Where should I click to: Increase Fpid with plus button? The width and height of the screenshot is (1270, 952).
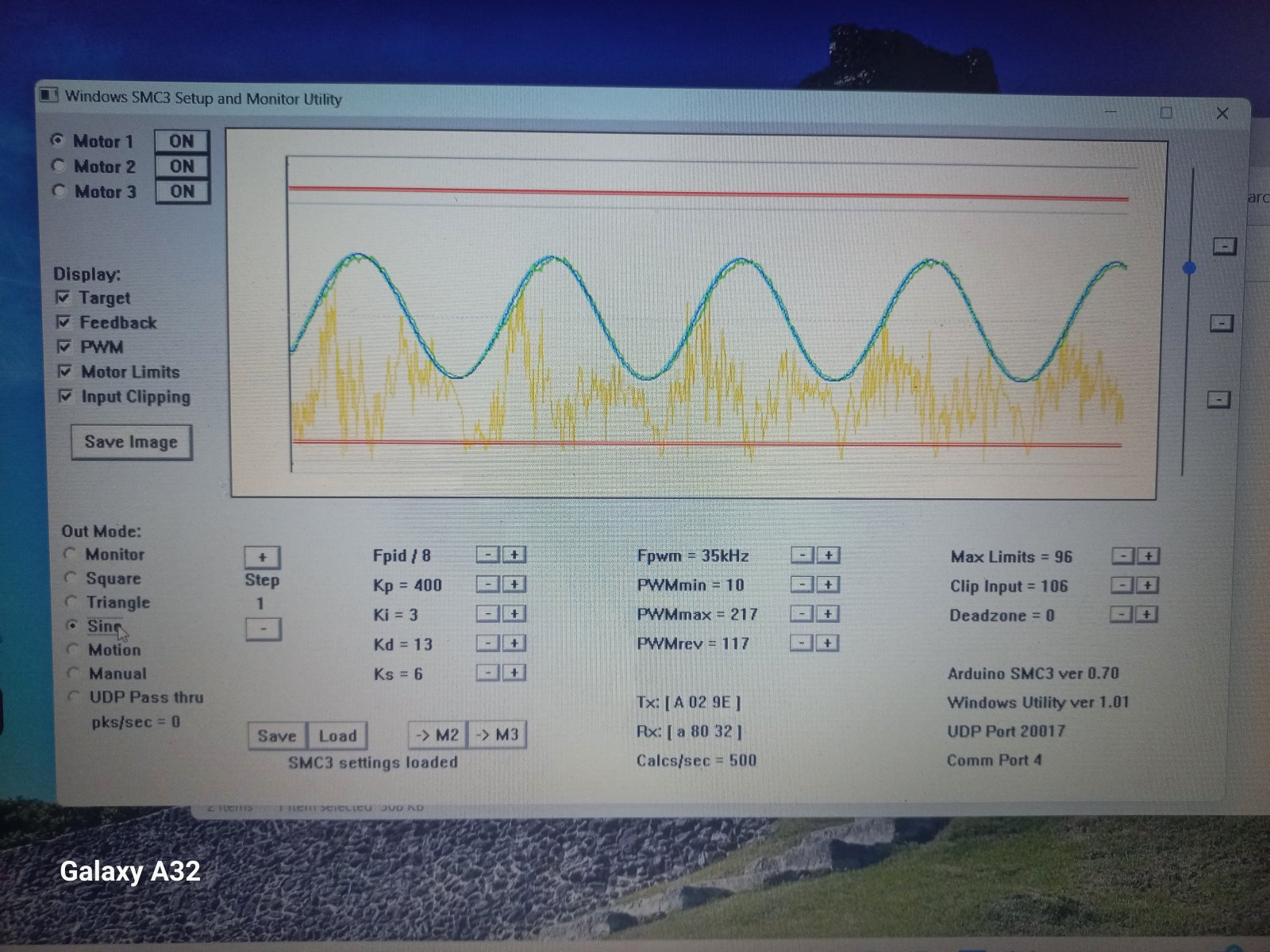click(x=514, y=555)
